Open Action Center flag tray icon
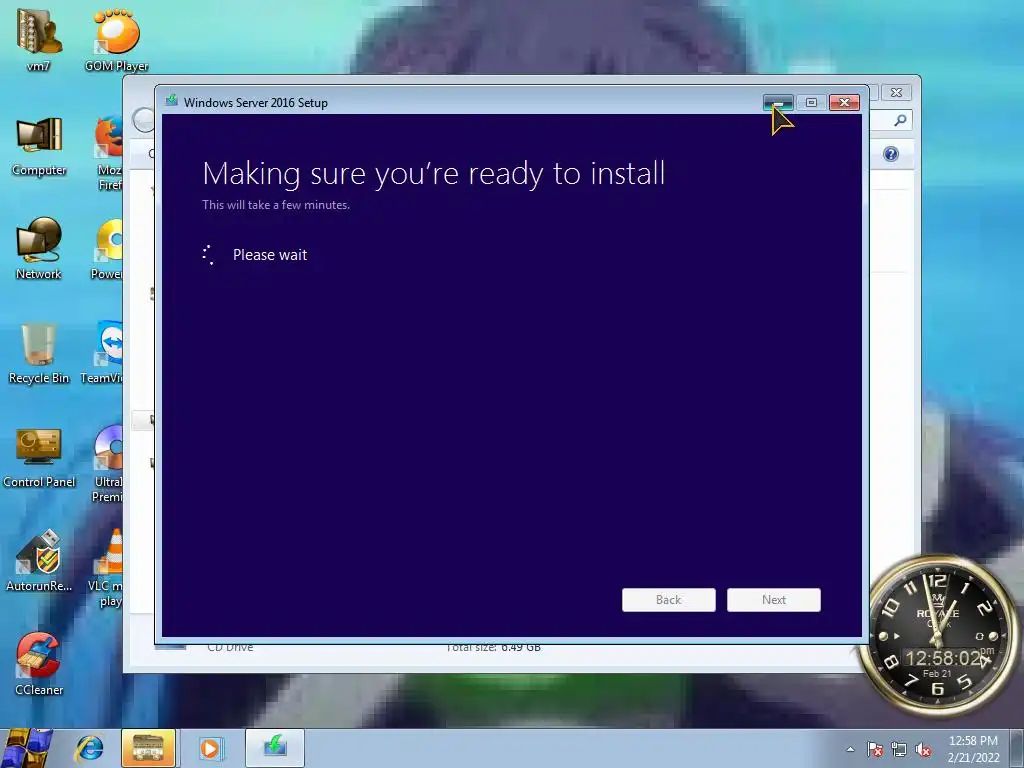The height and width of the screenshot is (768, 1024). (x=875, y=750)
